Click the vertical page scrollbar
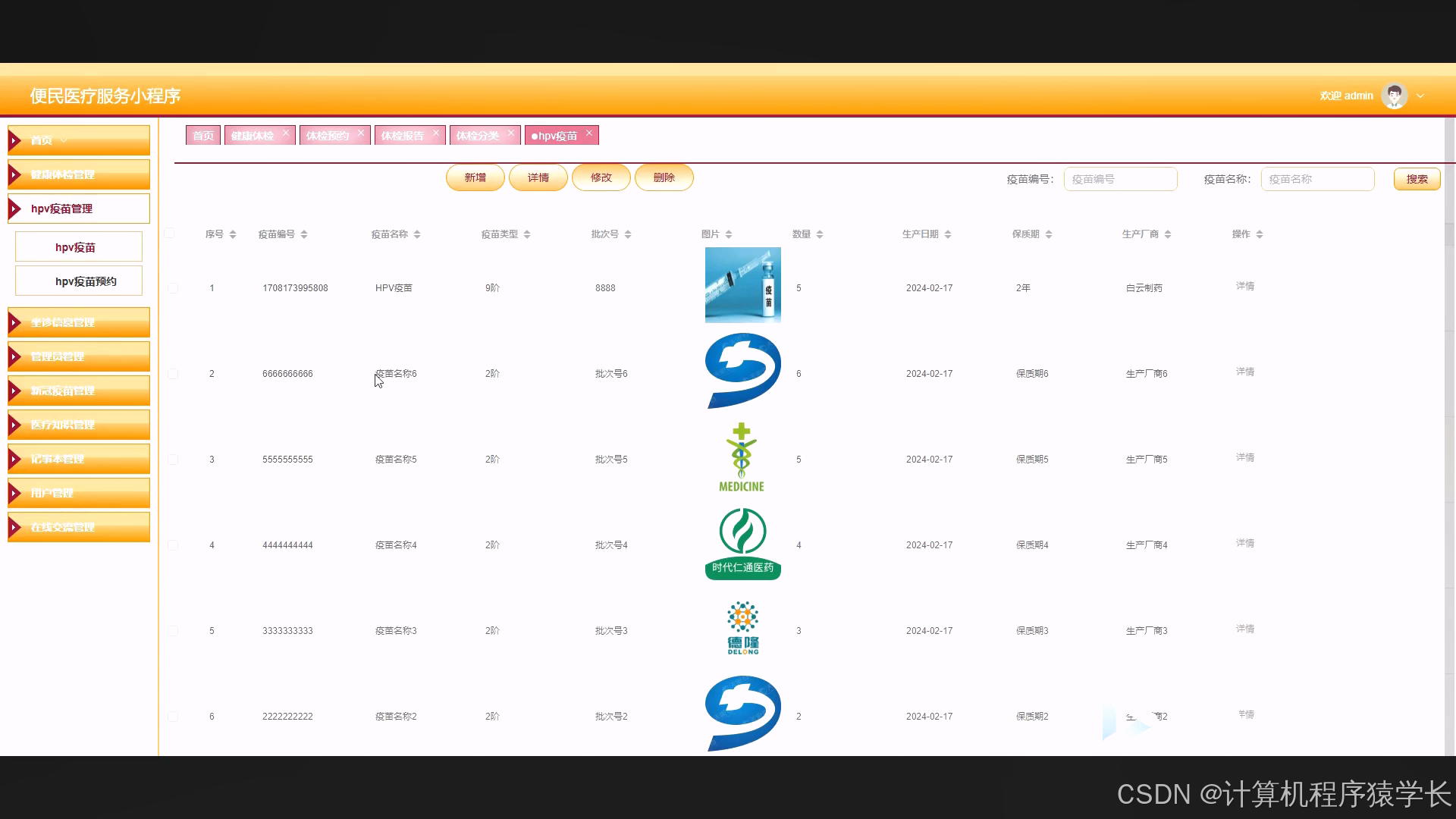Screen dimensions: 1456x819 point(1450,436)
